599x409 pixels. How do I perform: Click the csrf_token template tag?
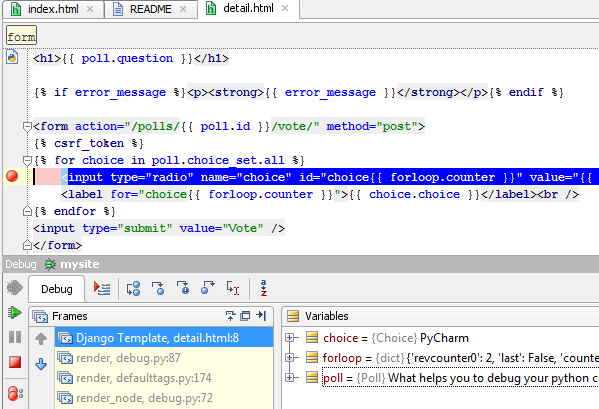[x=89, y=144]
